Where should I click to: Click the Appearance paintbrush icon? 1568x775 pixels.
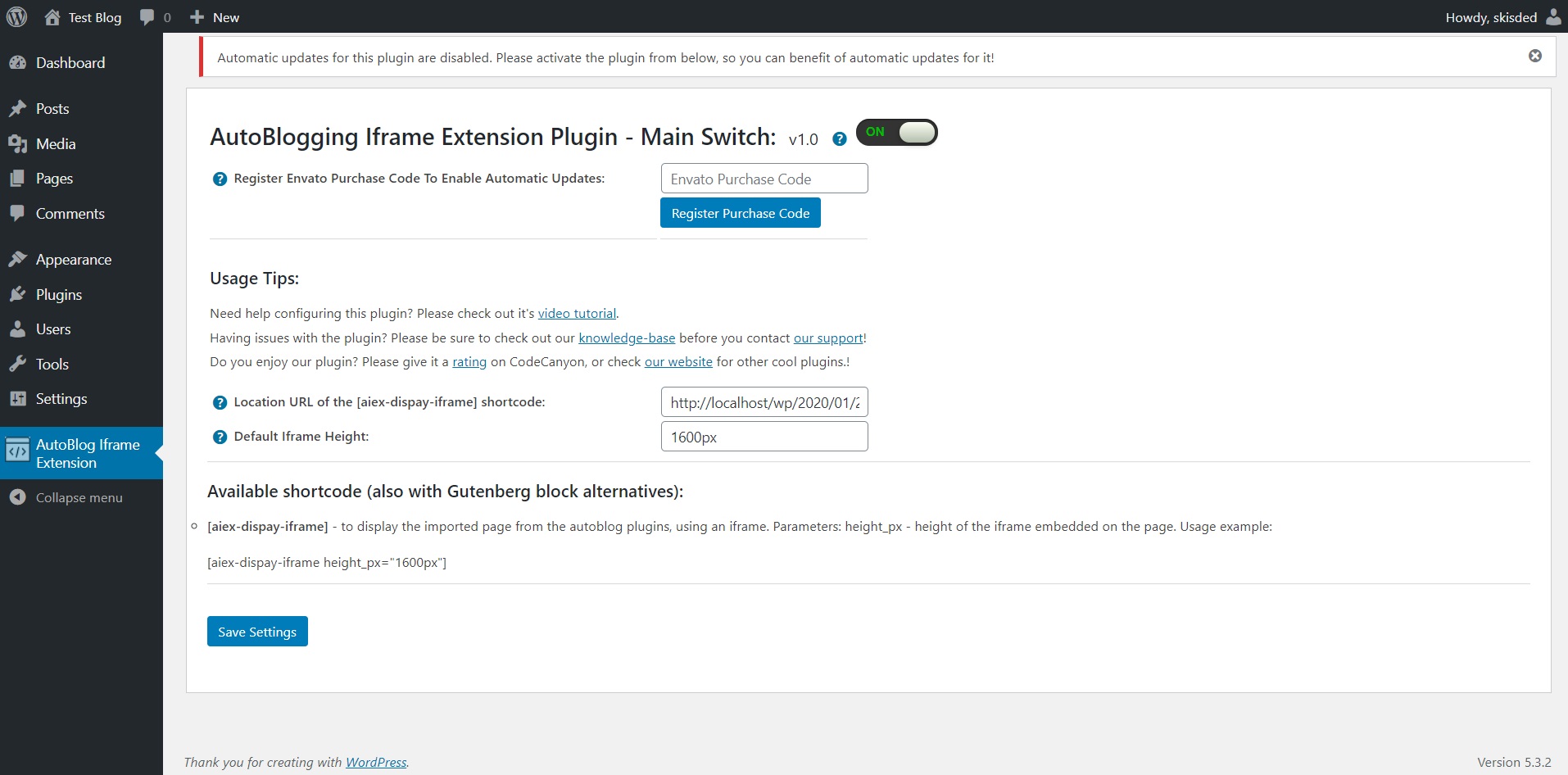click(17, 259)
